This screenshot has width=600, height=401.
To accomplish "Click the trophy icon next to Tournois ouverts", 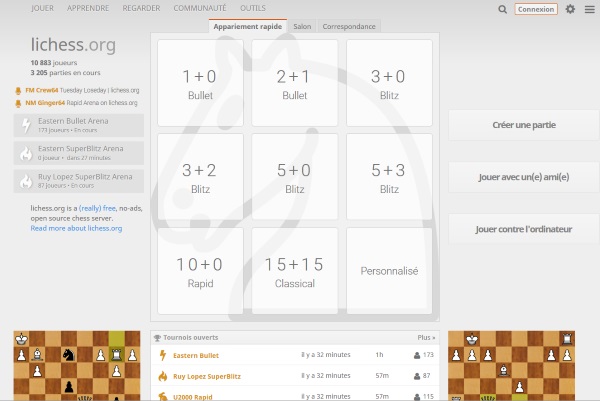I will tap(157, 338).
